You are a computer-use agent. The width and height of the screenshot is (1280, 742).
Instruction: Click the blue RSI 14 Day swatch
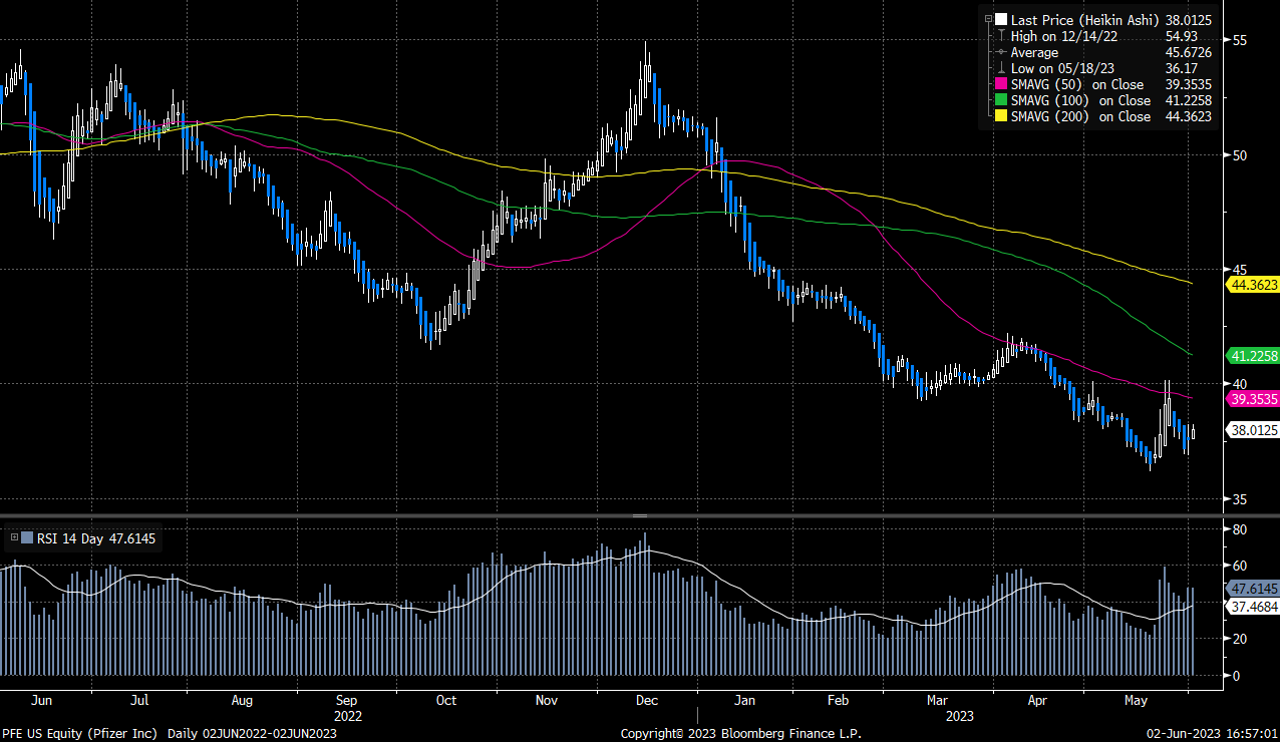pyautogui.click(x=27, y=538)
